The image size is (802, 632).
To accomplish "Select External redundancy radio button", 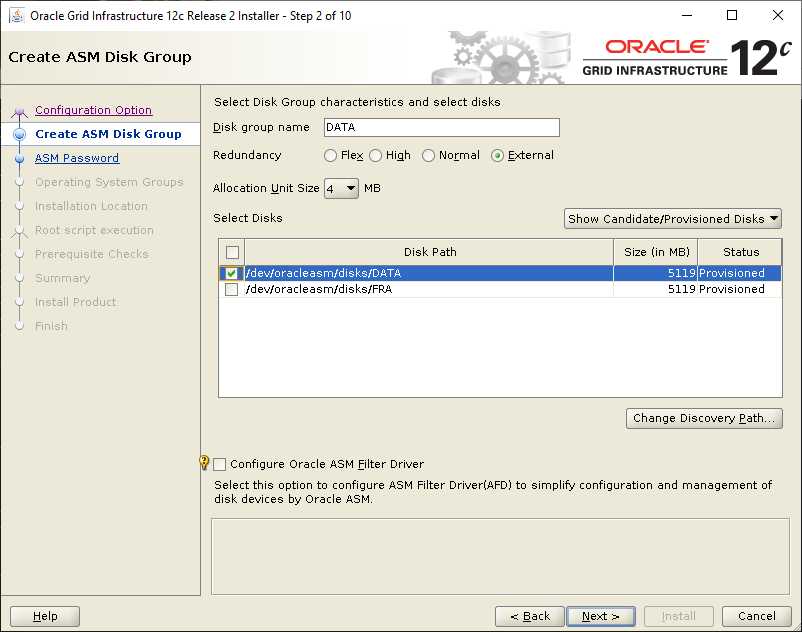I will click(x=497, y=155).
